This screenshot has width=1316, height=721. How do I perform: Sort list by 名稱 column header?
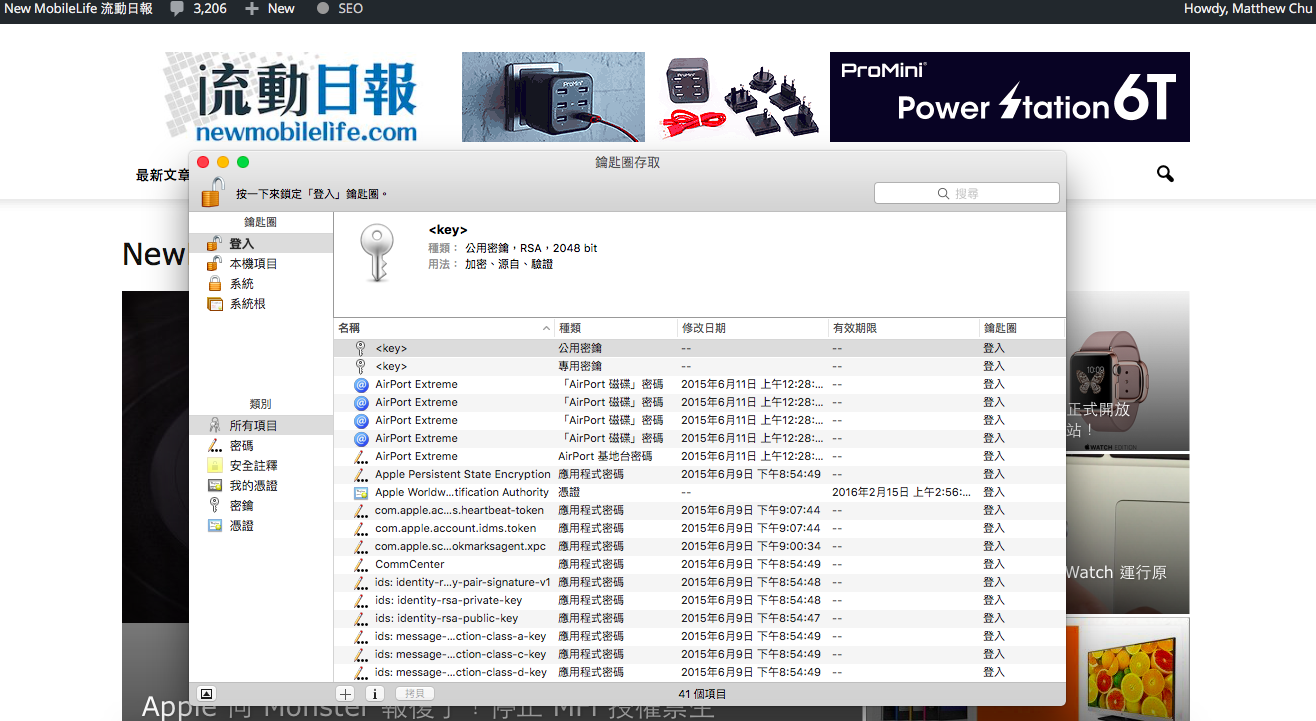(438, 328)
